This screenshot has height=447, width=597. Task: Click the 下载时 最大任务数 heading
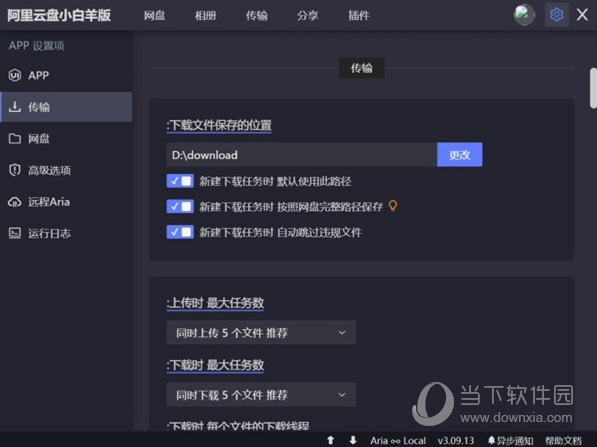coord(215,365)
